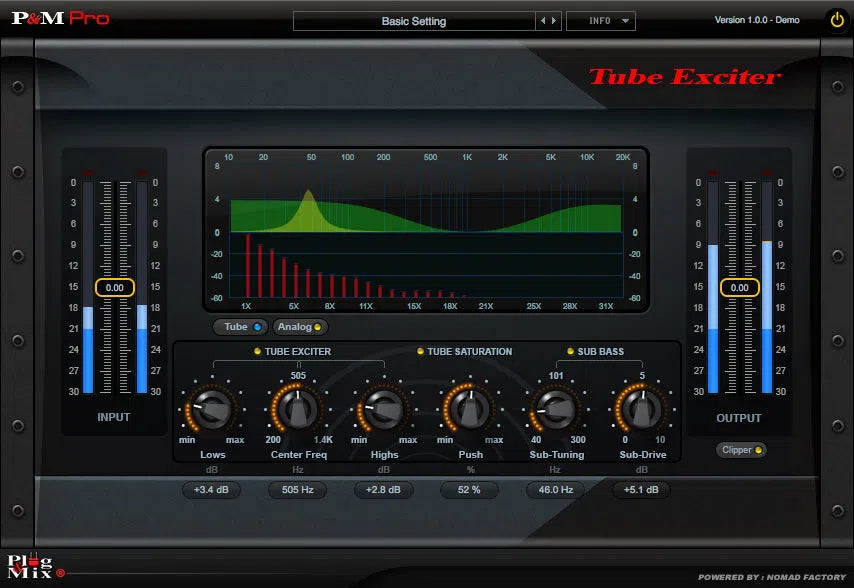
Task: Click the Sub-Drive knob
Action: [x=641, y=409]
